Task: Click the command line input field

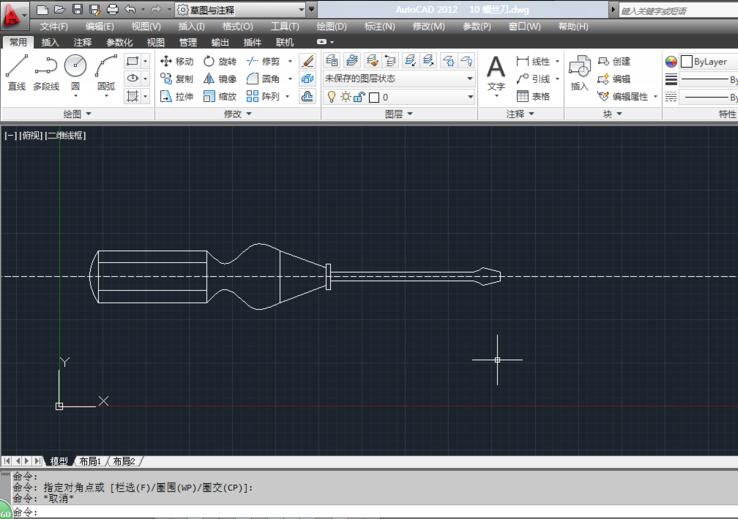Action: click(377, 512)
